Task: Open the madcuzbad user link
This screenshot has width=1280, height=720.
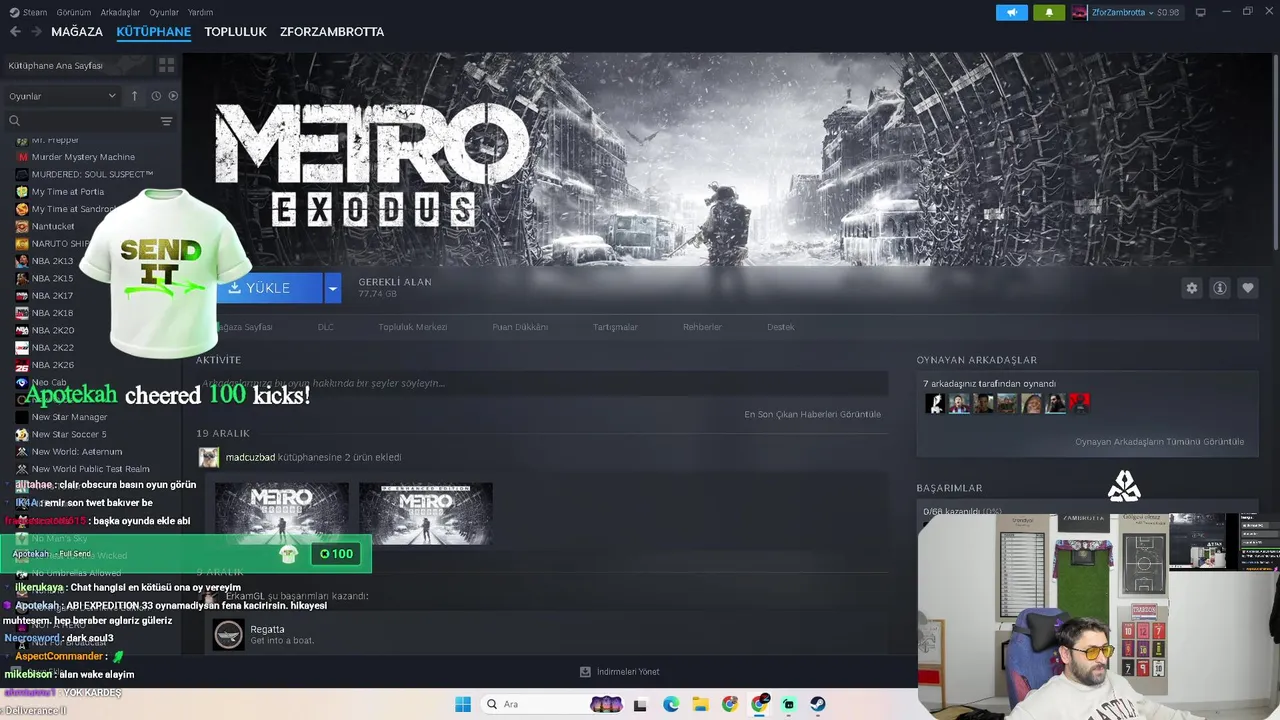Action: pos(250,457)
